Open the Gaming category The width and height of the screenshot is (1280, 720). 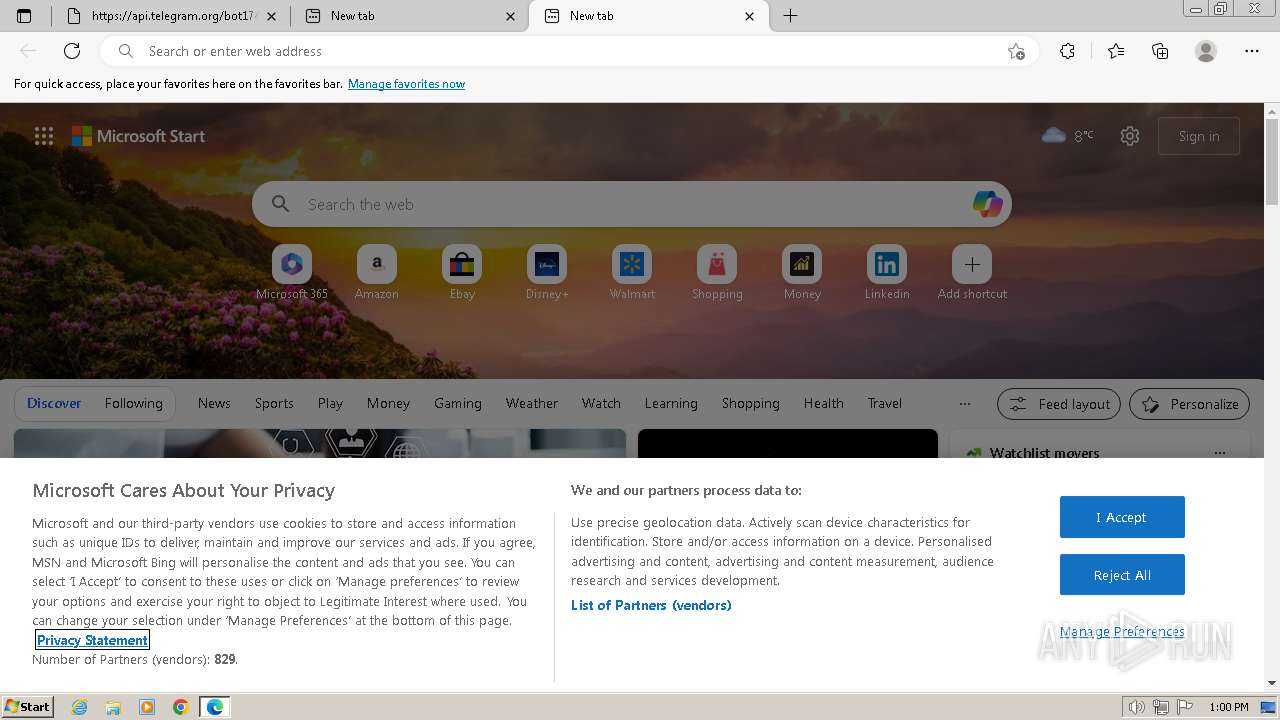click(458, 403)
